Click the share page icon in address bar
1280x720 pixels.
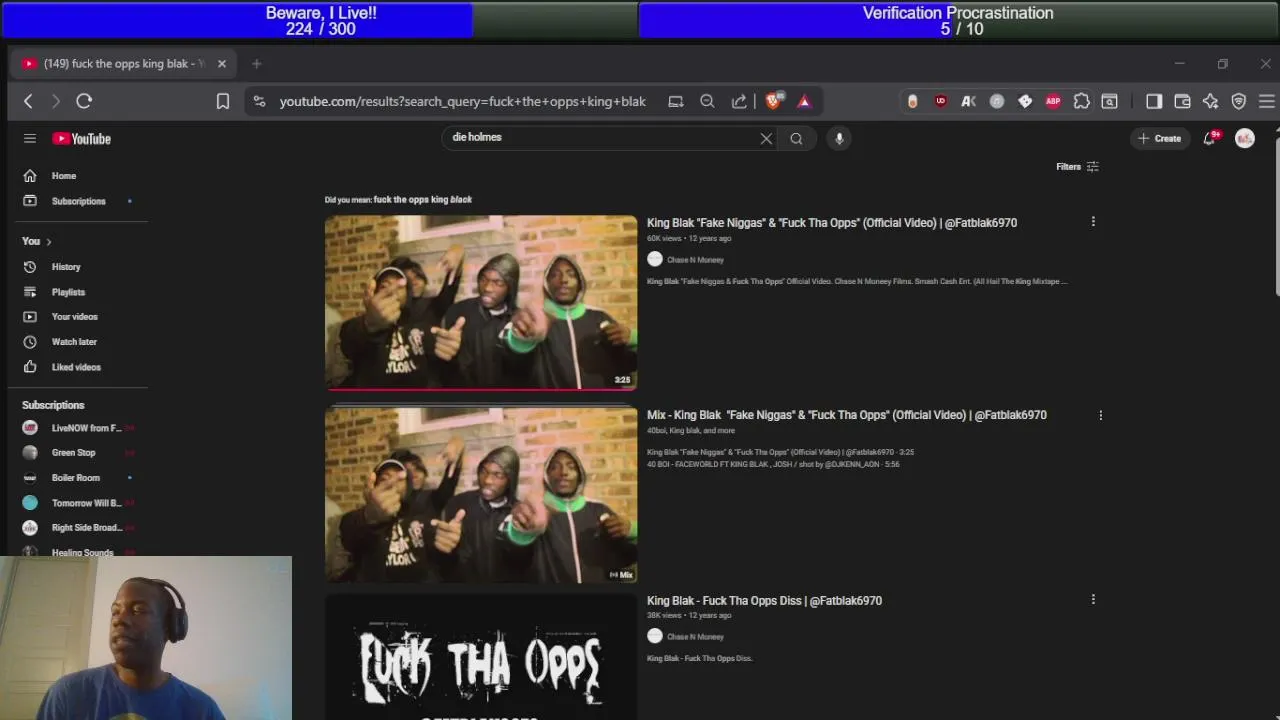pos(739,101)
